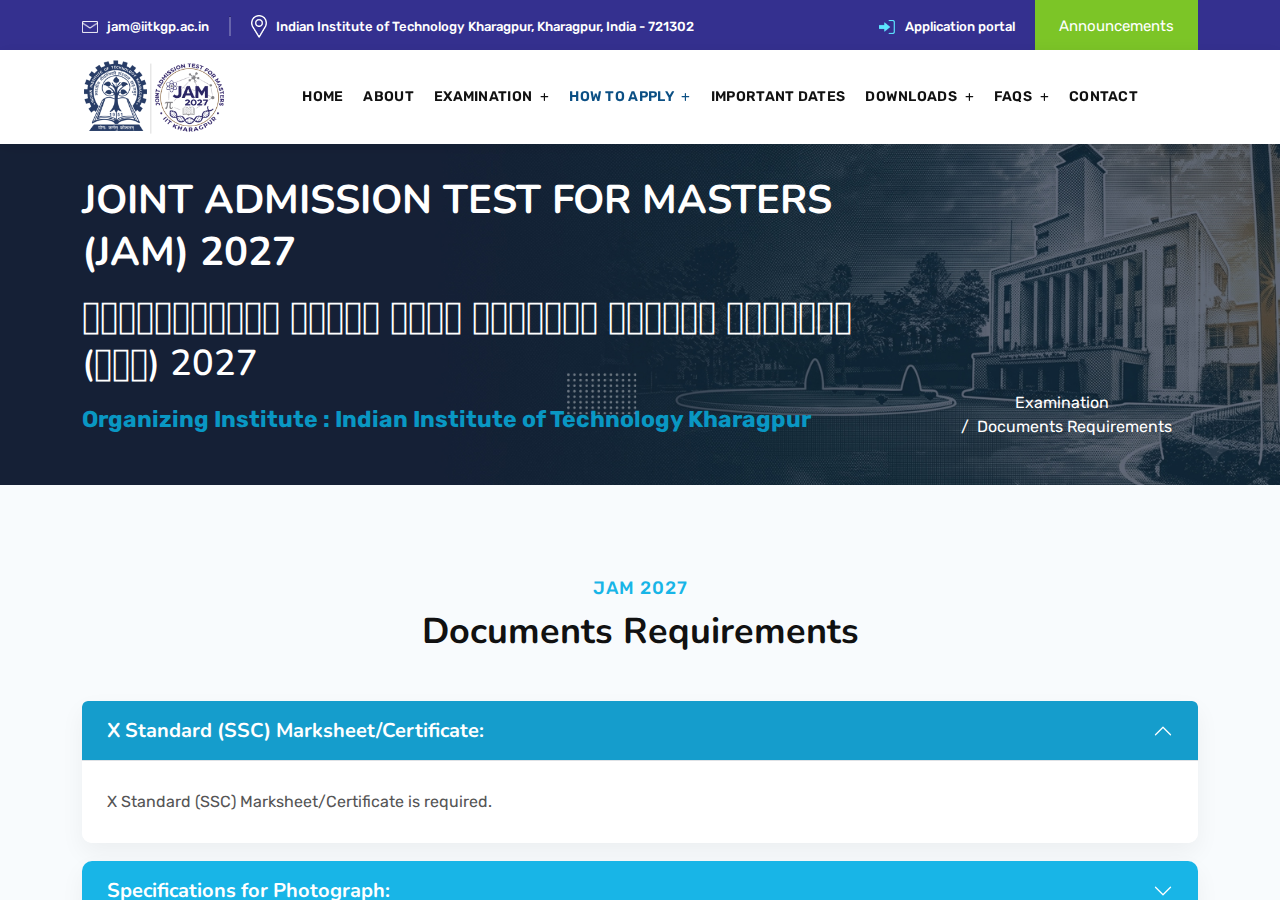1280x900 pixels.
Task: Collapse the X Standard Marksheet section chevron
Action: coord(1163,731)
